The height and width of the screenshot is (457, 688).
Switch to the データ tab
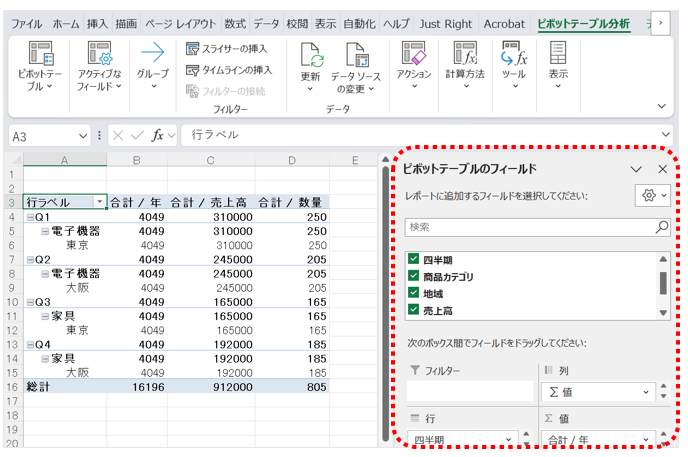click(x=266, y=24)
